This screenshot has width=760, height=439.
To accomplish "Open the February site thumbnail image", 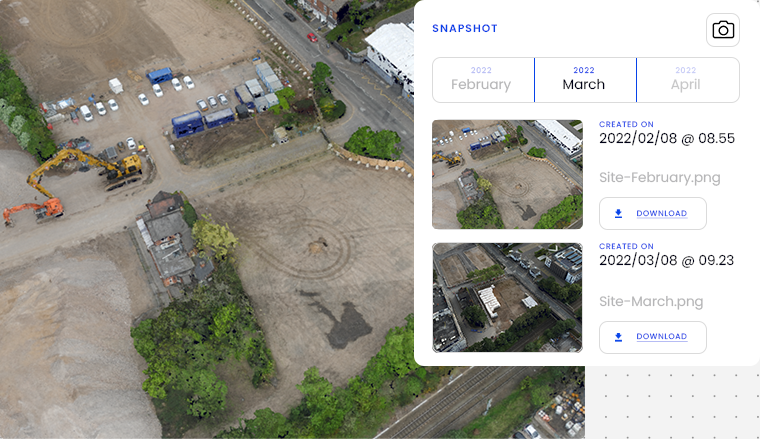I will coord(507,174).
